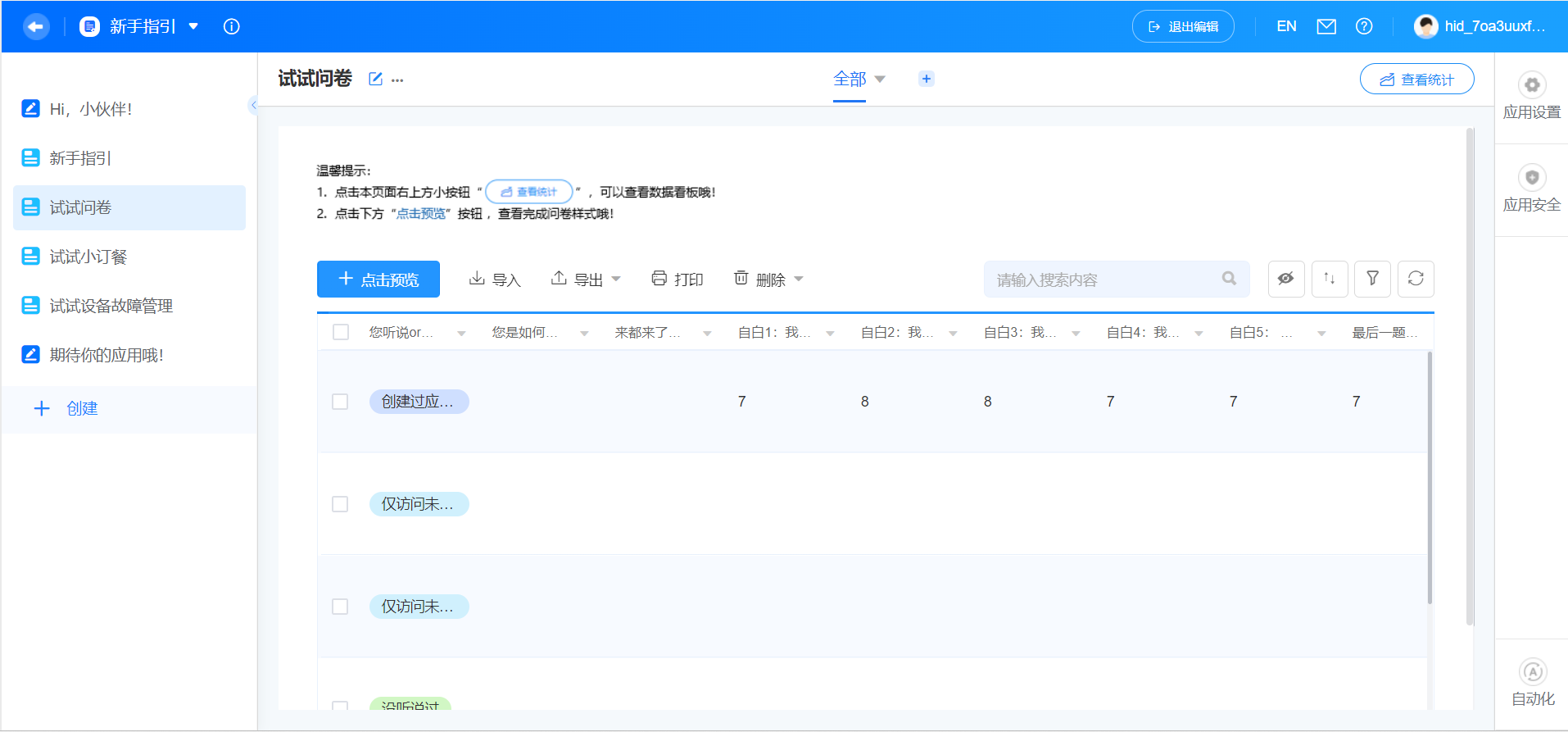Click the 创建过应… tag in first row

[419, 402]
